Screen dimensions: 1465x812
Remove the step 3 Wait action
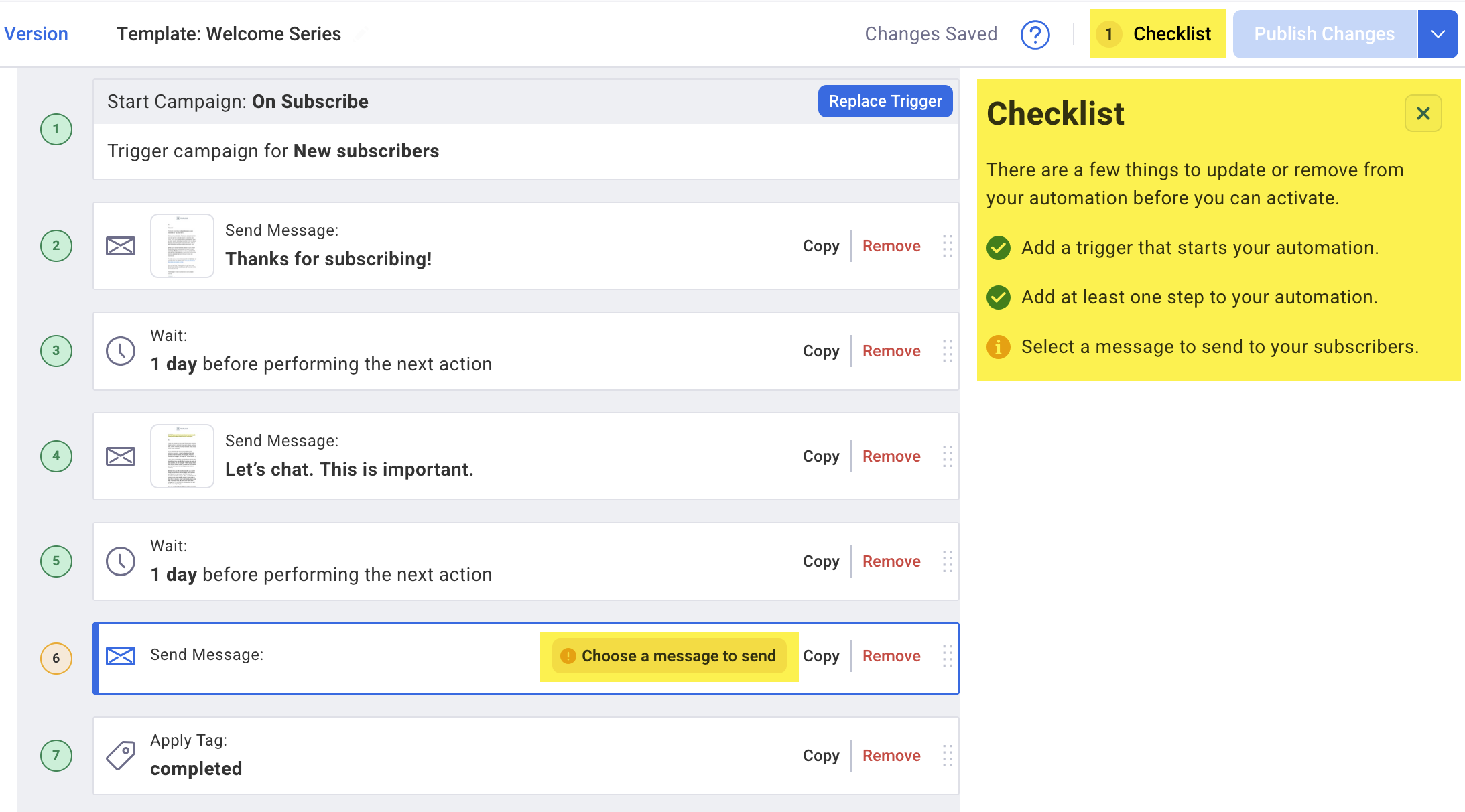(891, 351)
